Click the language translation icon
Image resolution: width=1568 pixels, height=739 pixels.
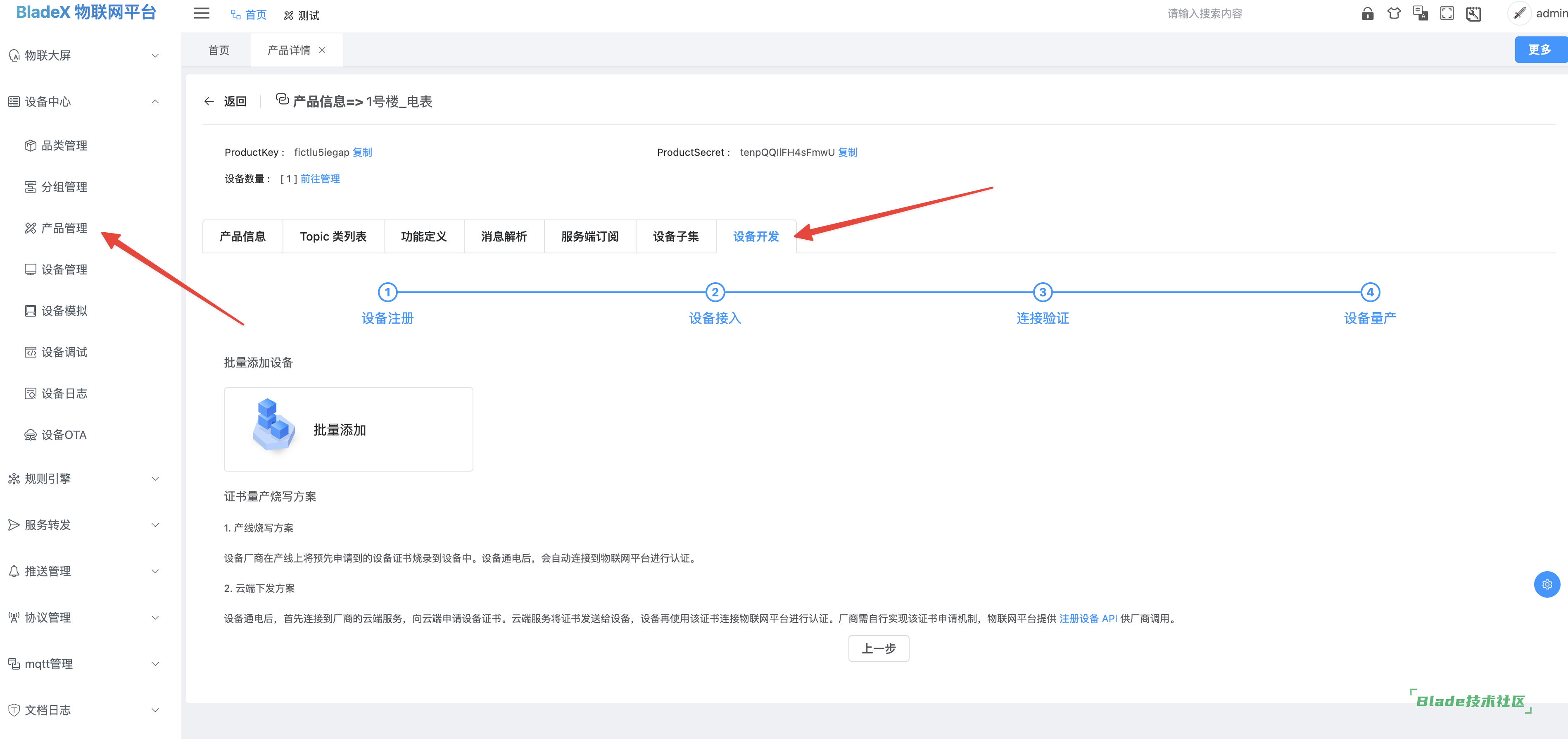[1420, 14]
